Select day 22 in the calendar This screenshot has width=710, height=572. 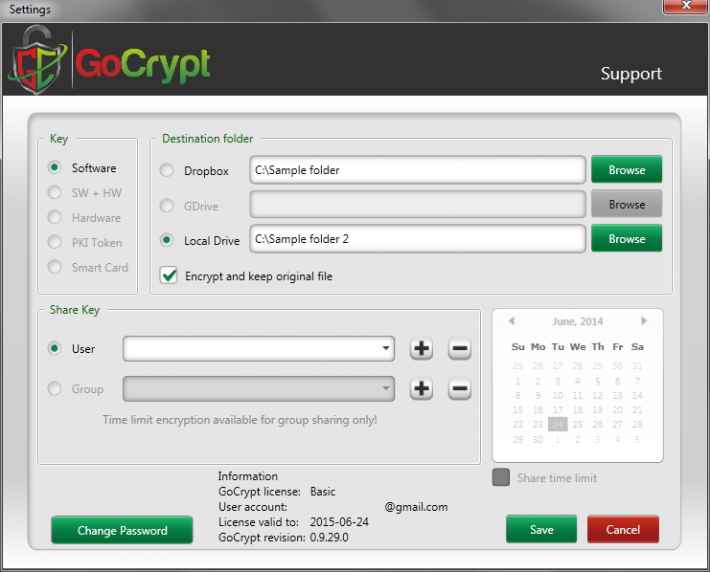pyautogui.click(x=518, y=424)
